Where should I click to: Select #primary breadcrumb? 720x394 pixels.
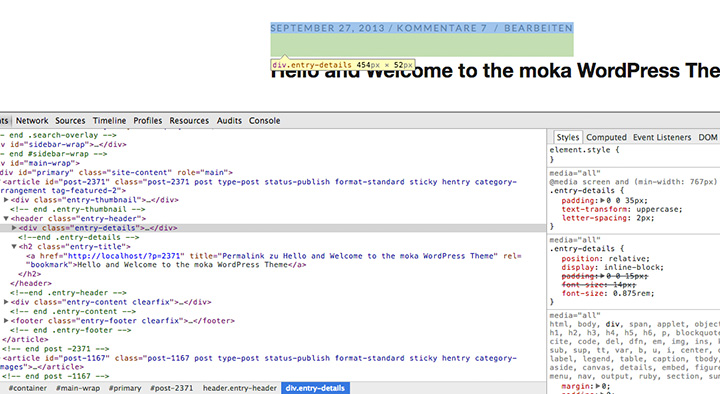click(x=125, y=388)
